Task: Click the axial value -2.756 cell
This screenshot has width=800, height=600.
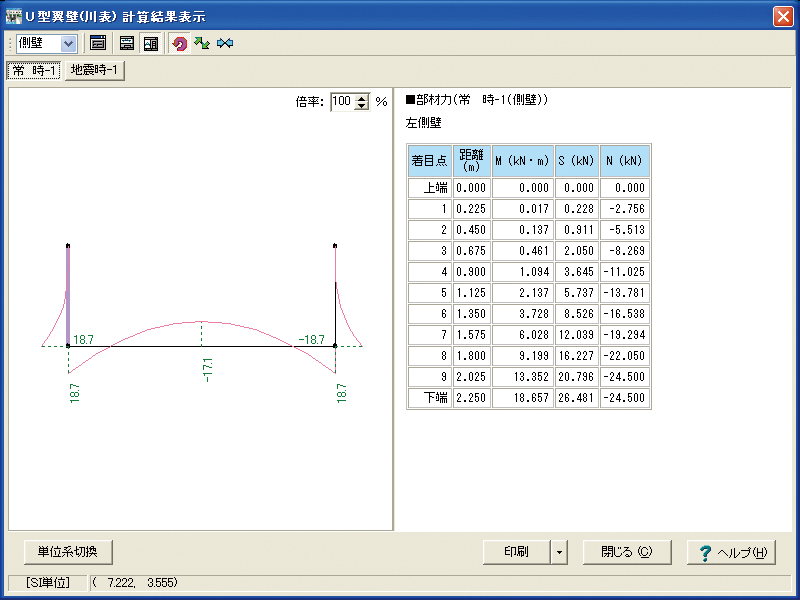Action: 624,209
